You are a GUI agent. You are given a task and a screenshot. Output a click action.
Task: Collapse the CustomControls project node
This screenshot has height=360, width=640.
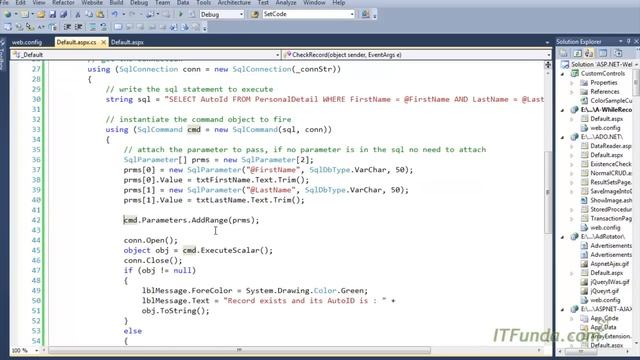pyautogui.click(x=563, y=74)
